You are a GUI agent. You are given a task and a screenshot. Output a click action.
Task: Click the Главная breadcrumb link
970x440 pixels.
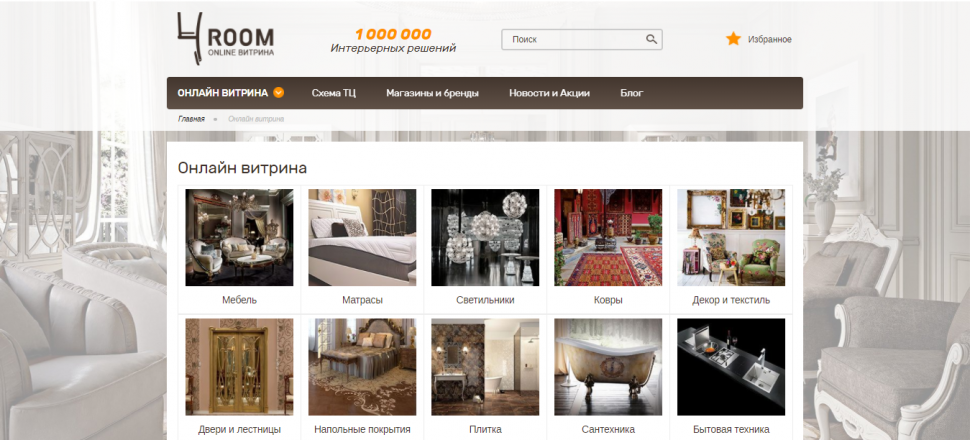pyautogui.click(x=191, y=119)
